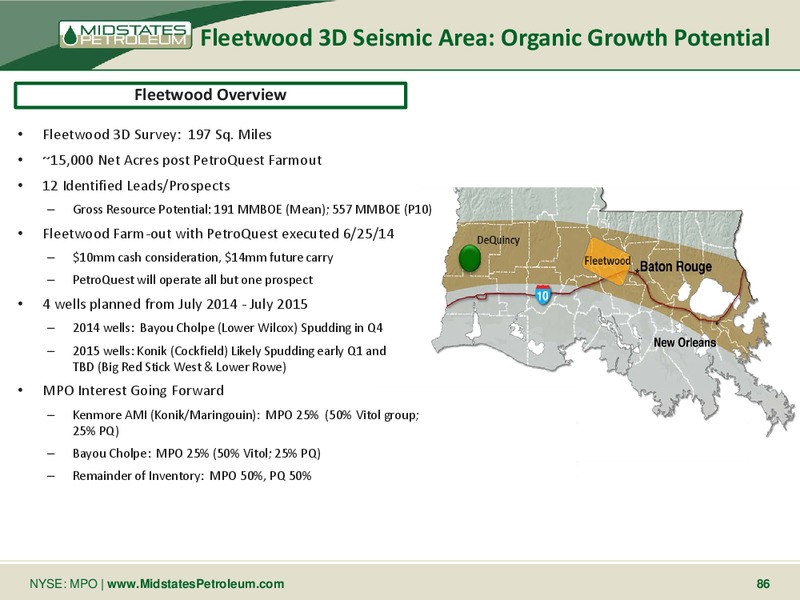Click the 'Fleetwood 3D Survey: 197 Sq. Miles' bullet
800x600 pixels.
[x=157, y=135]
